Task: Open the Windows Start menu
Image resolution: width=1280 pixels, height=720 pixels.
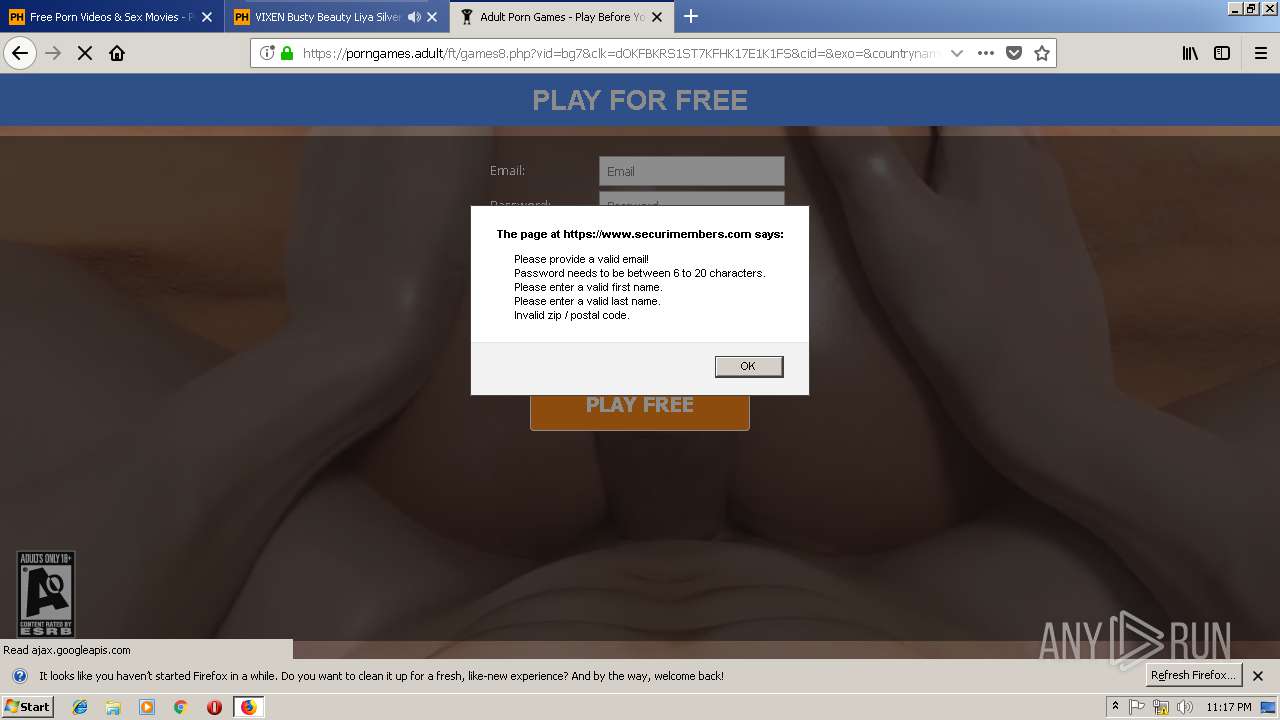Action: [x=28, y=707]
